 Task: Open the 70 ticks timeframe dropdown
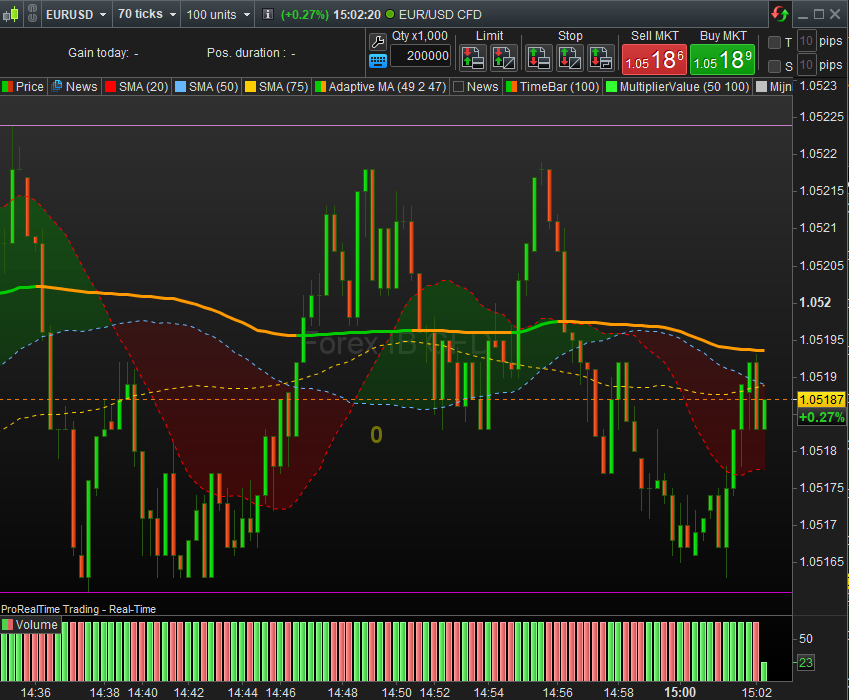147,14
